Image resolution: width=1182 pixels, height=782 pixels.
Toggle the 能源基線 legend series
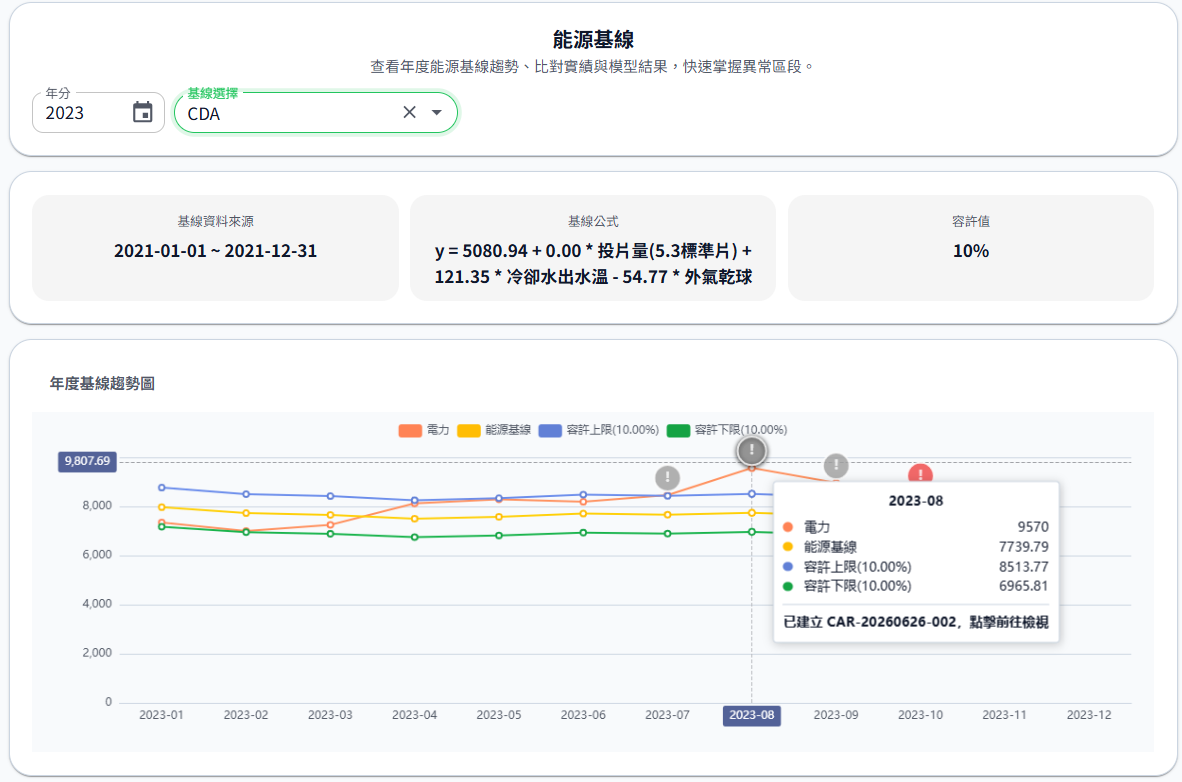tap(495, 430)
